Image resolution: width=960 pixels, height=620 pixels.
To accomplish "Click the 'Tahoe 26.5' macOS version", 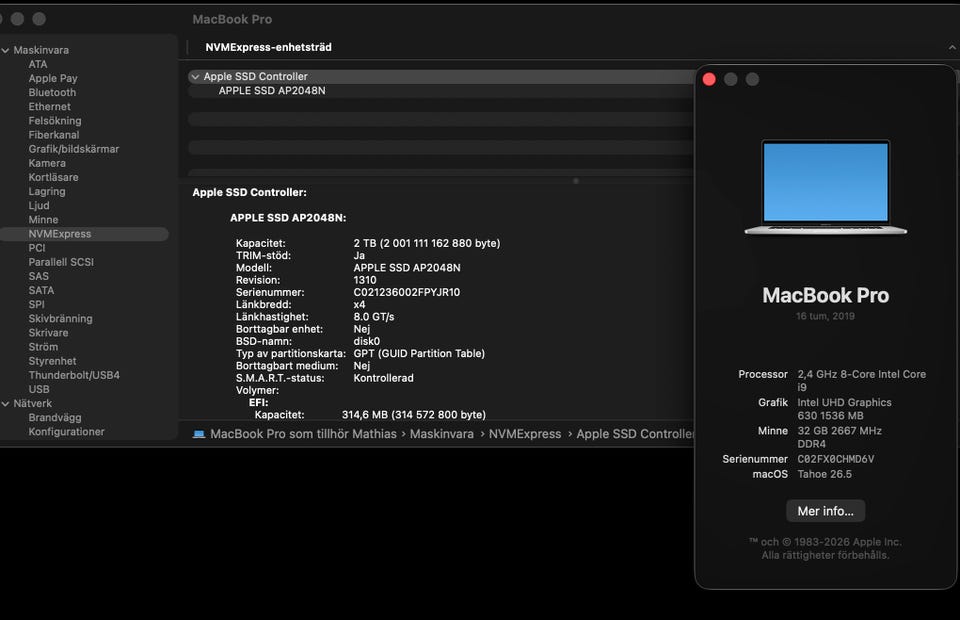I will 824,474.
